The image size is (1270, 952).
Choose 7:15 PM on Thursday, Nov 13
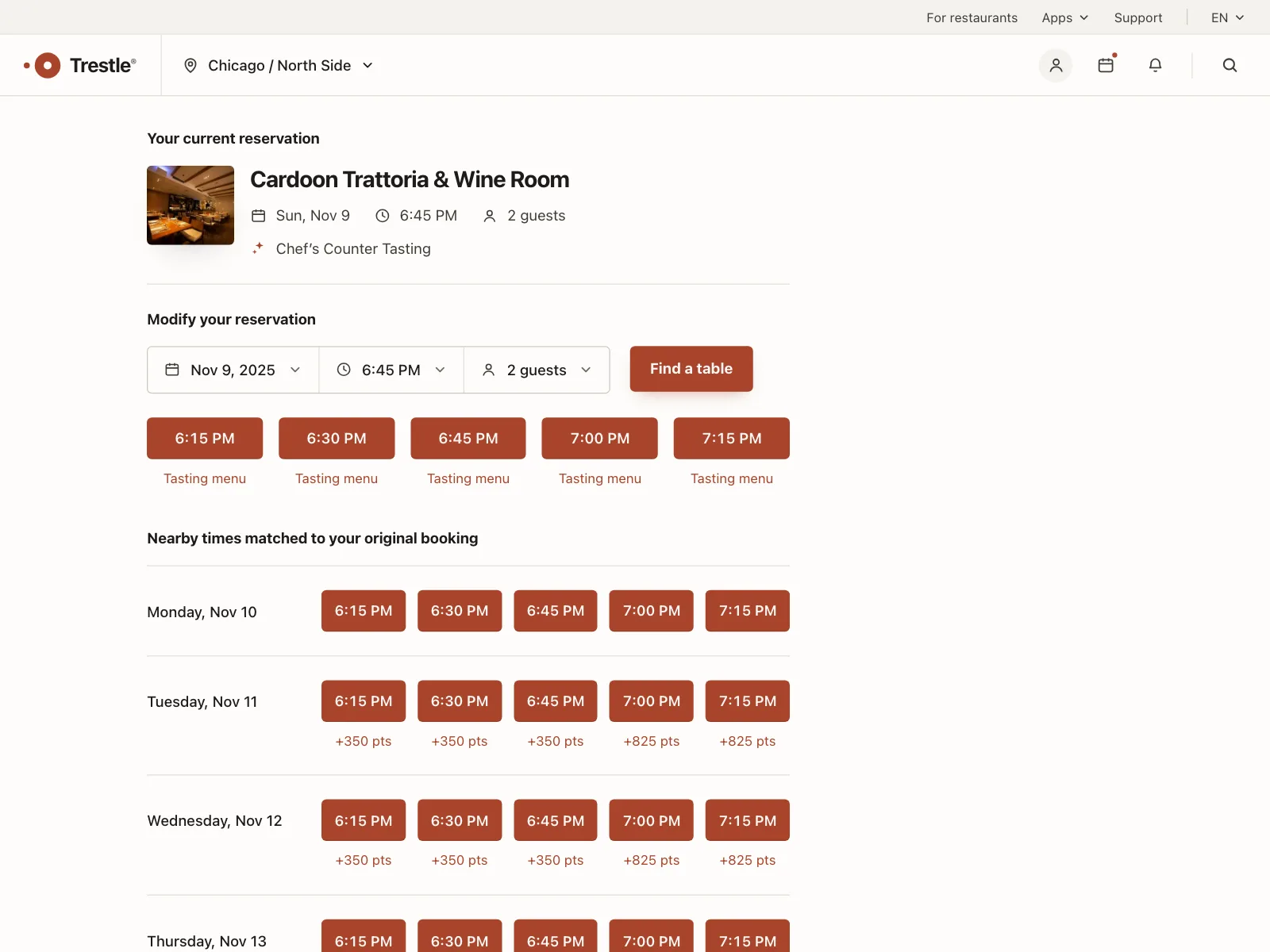click(x=748, y=937)
